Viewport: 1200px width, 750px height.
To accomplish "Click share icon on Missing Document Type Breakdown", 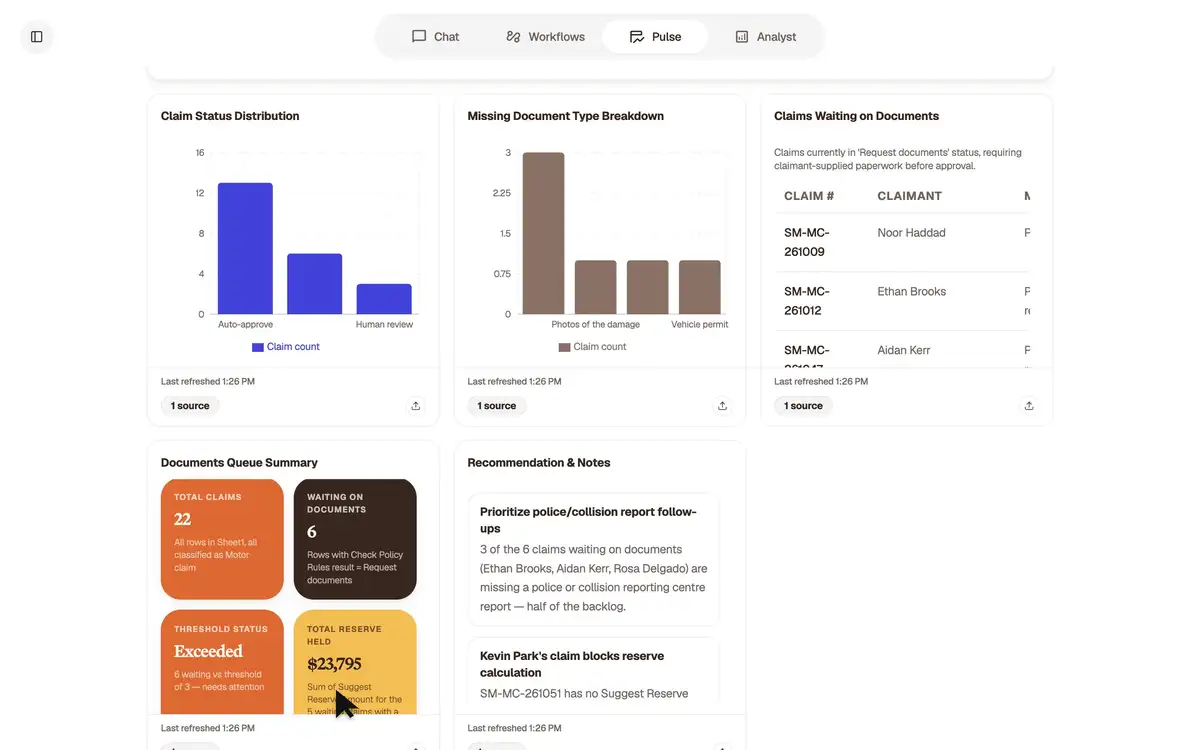I will [722, 406].
